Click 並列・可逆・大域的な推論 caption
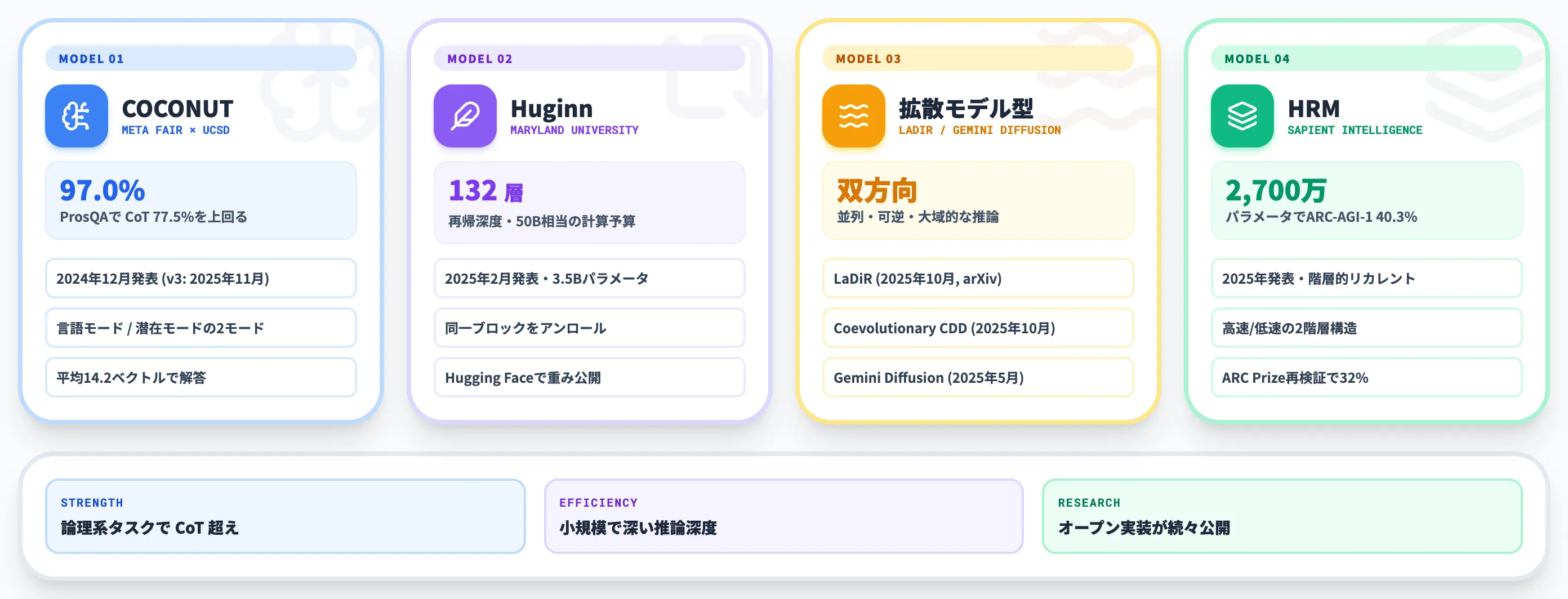This screenshot has width=1568, height=599. click(x=917, y=217)
